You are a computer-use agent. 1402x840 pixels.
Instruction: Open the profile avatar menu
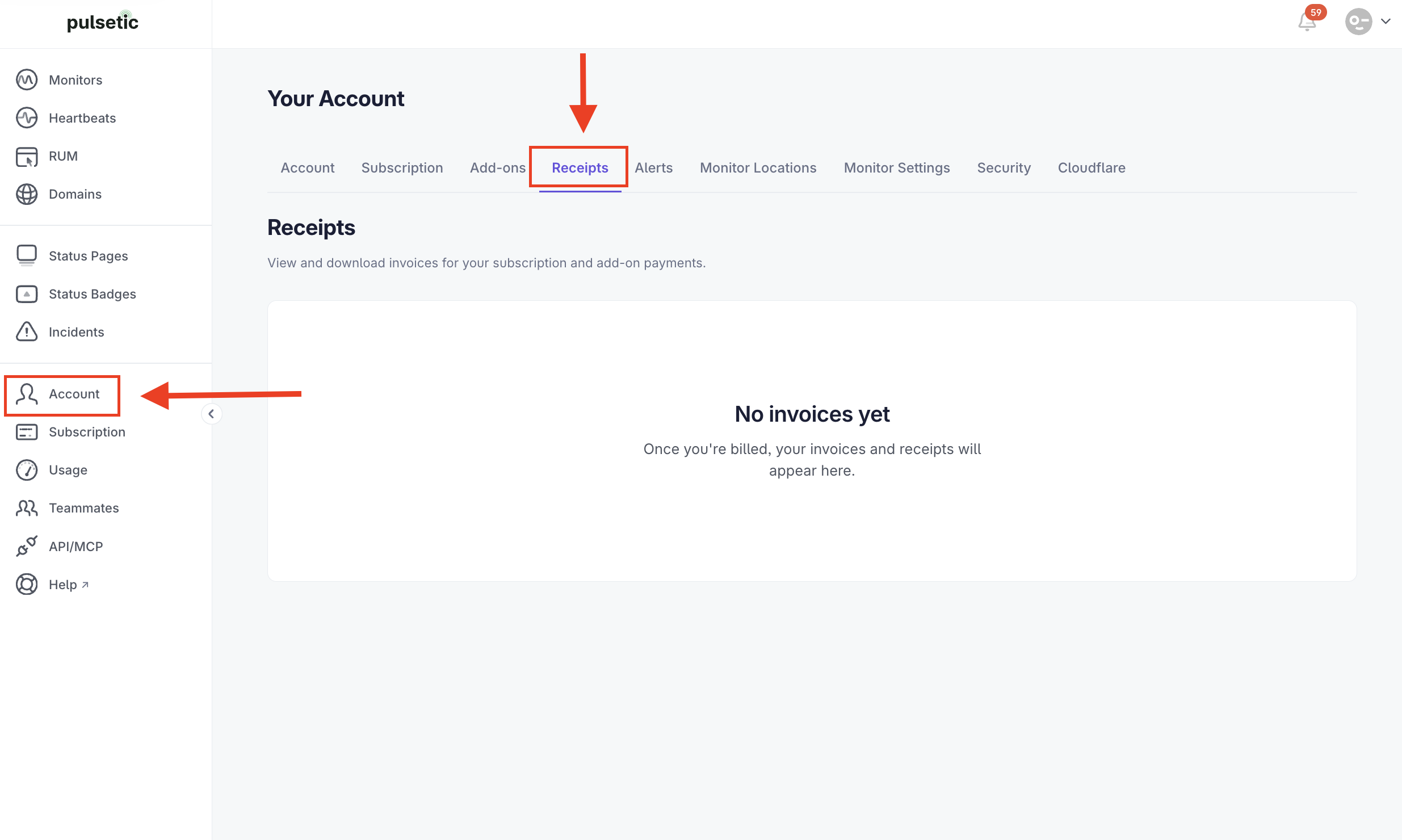tap(1358, 22)
